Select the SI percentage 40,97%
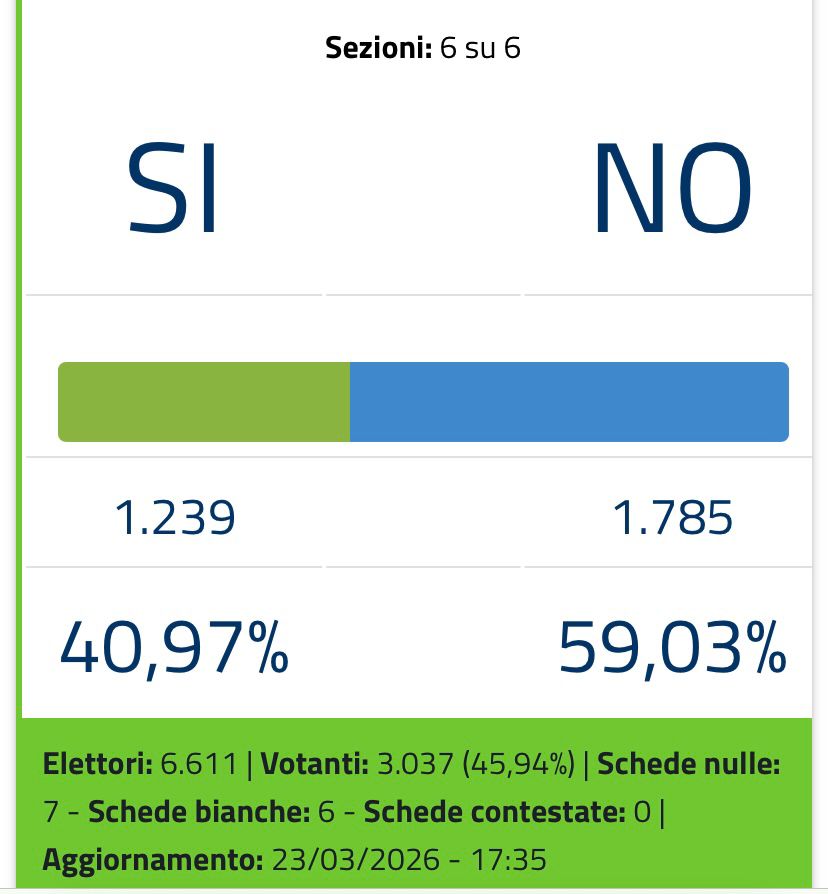 pyautogui.click(x=175, y=647)
